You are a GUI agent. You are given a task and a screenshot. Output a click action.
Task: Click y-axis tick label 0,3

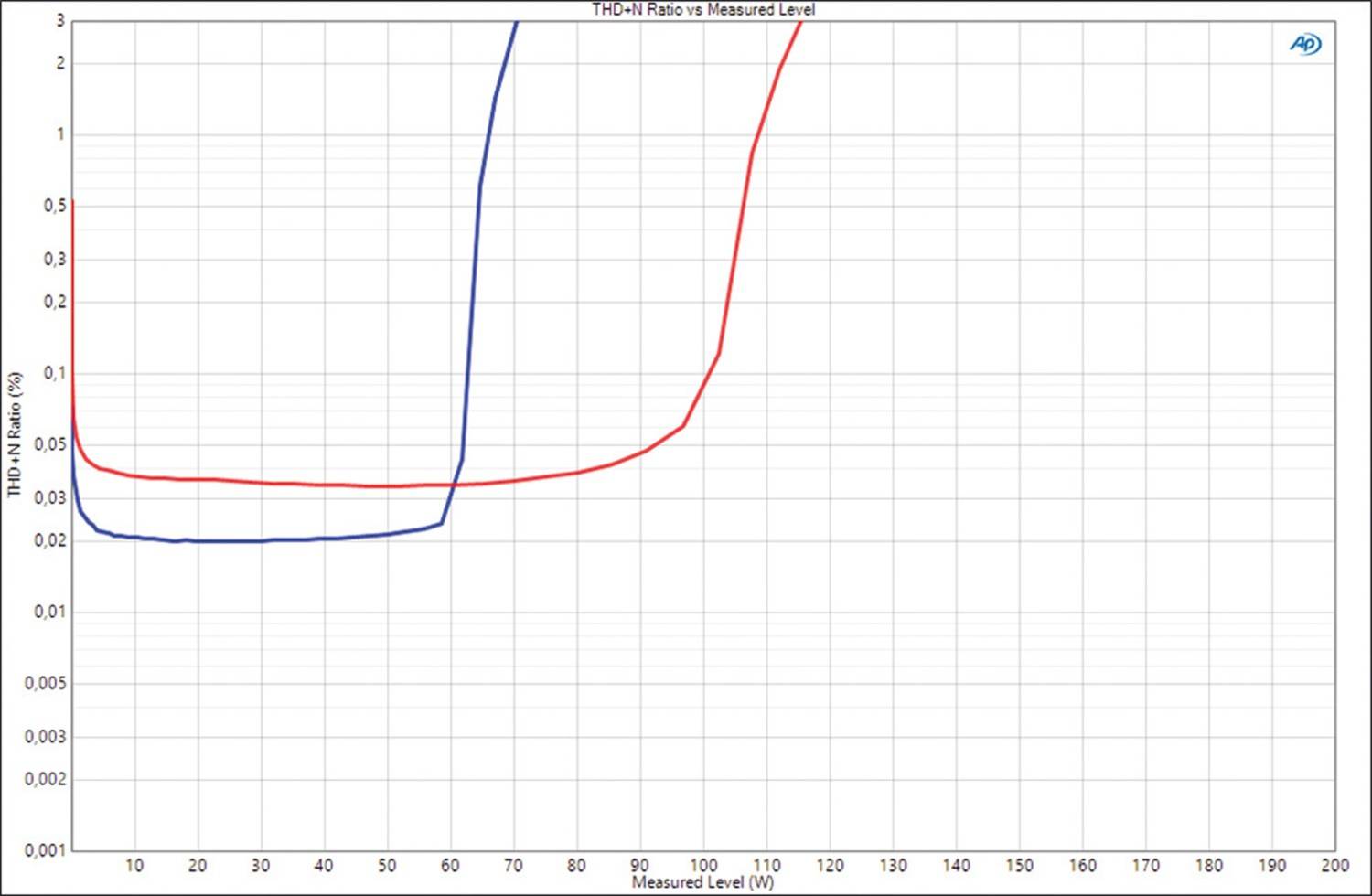pyautogui.click(x=55, y=259)
